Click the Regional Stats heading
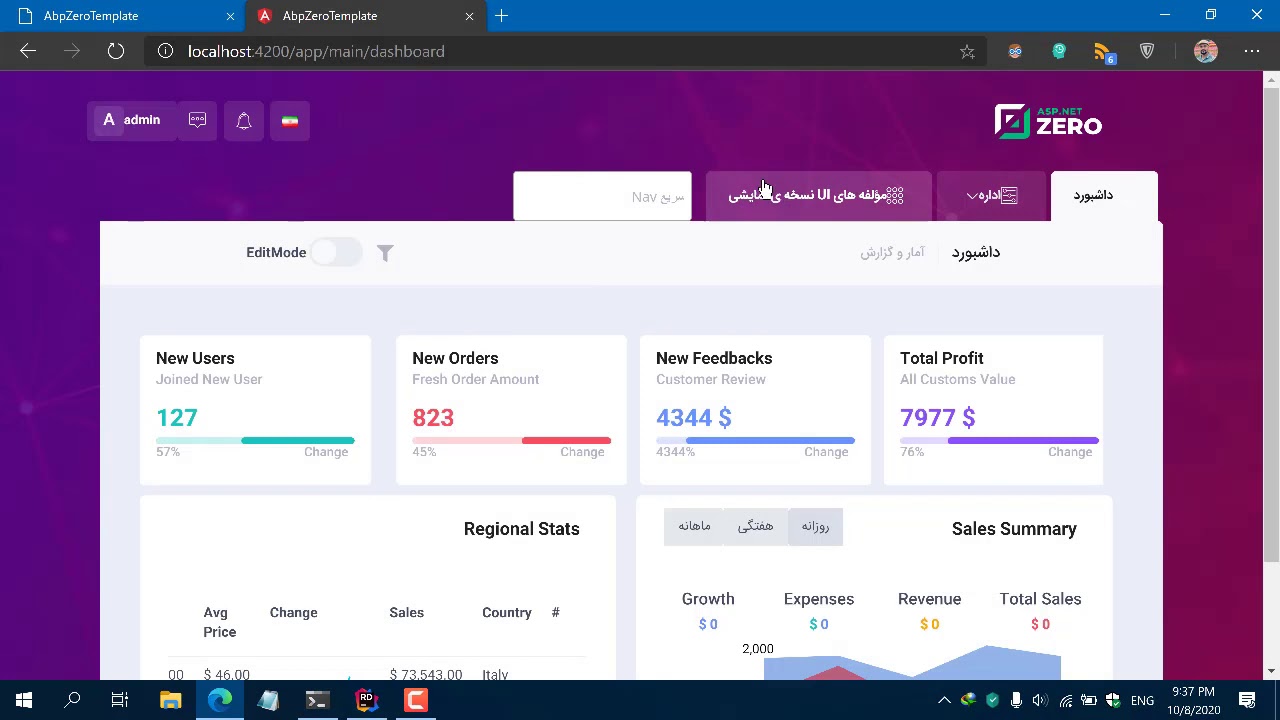 pyautogui.click(x=522, y=529)
